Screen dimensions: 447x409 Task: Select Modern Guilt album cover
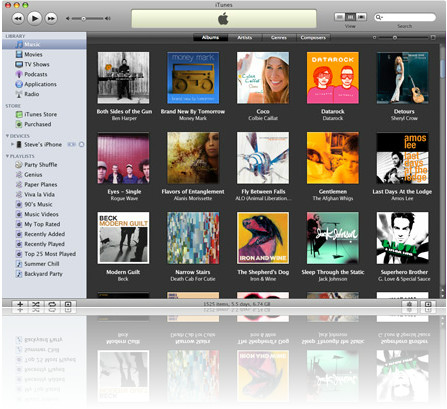pos(123,238)
